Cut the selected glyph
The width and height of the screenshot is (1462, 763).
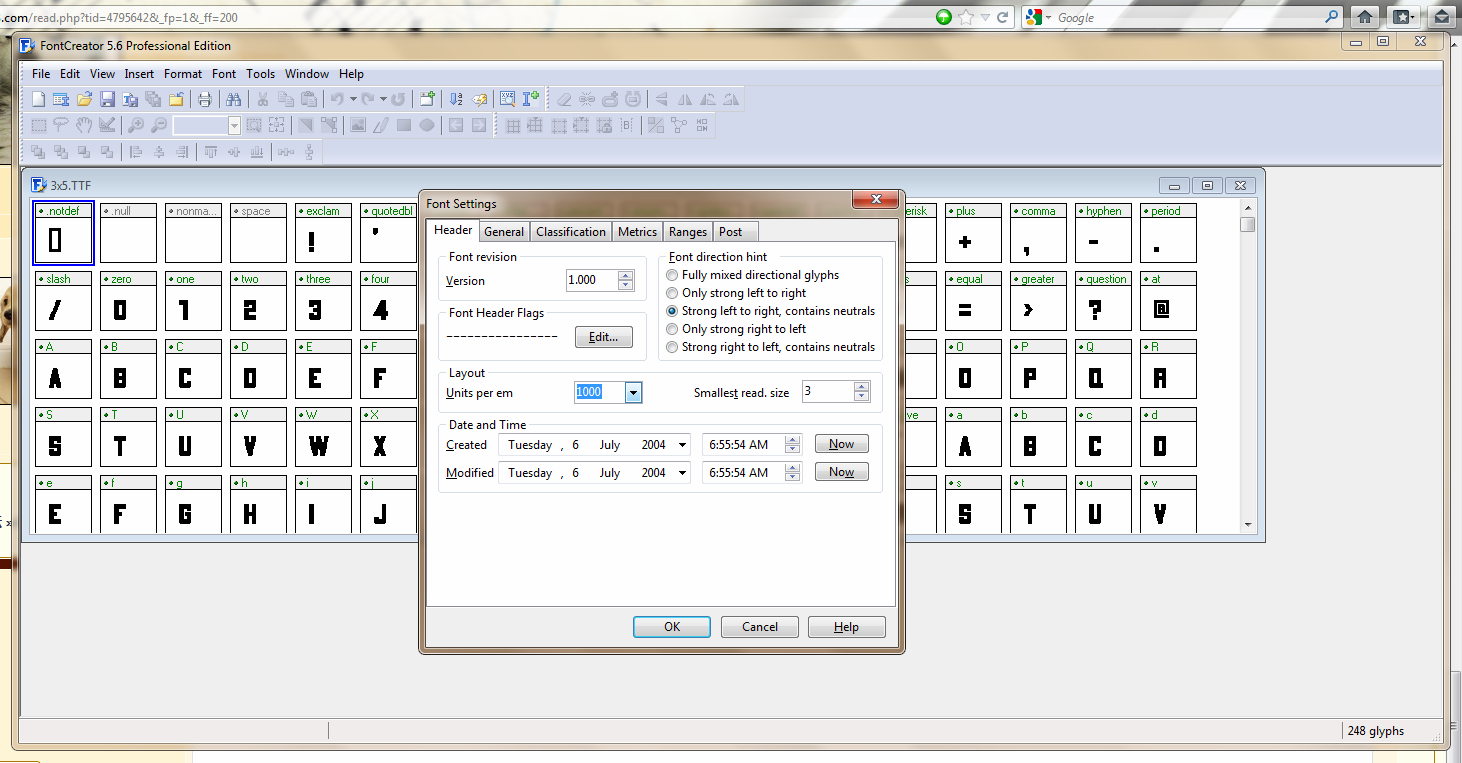261,98
